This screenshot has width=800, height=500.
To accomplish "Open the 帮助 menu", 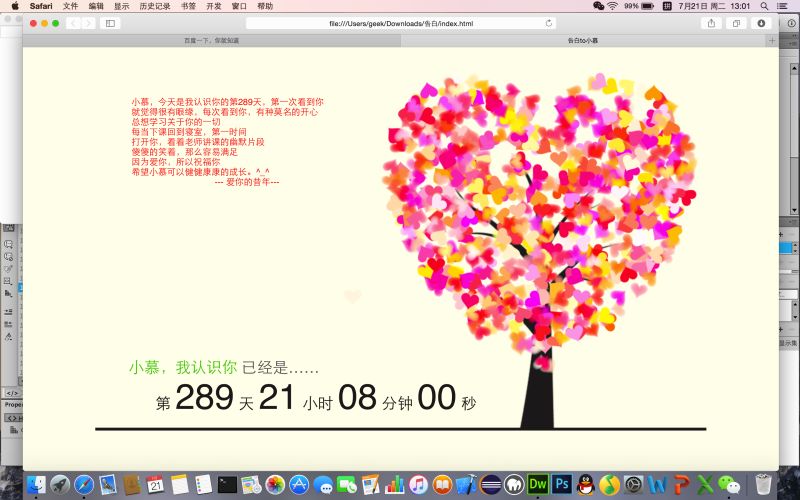I will [x=265, y=6].
